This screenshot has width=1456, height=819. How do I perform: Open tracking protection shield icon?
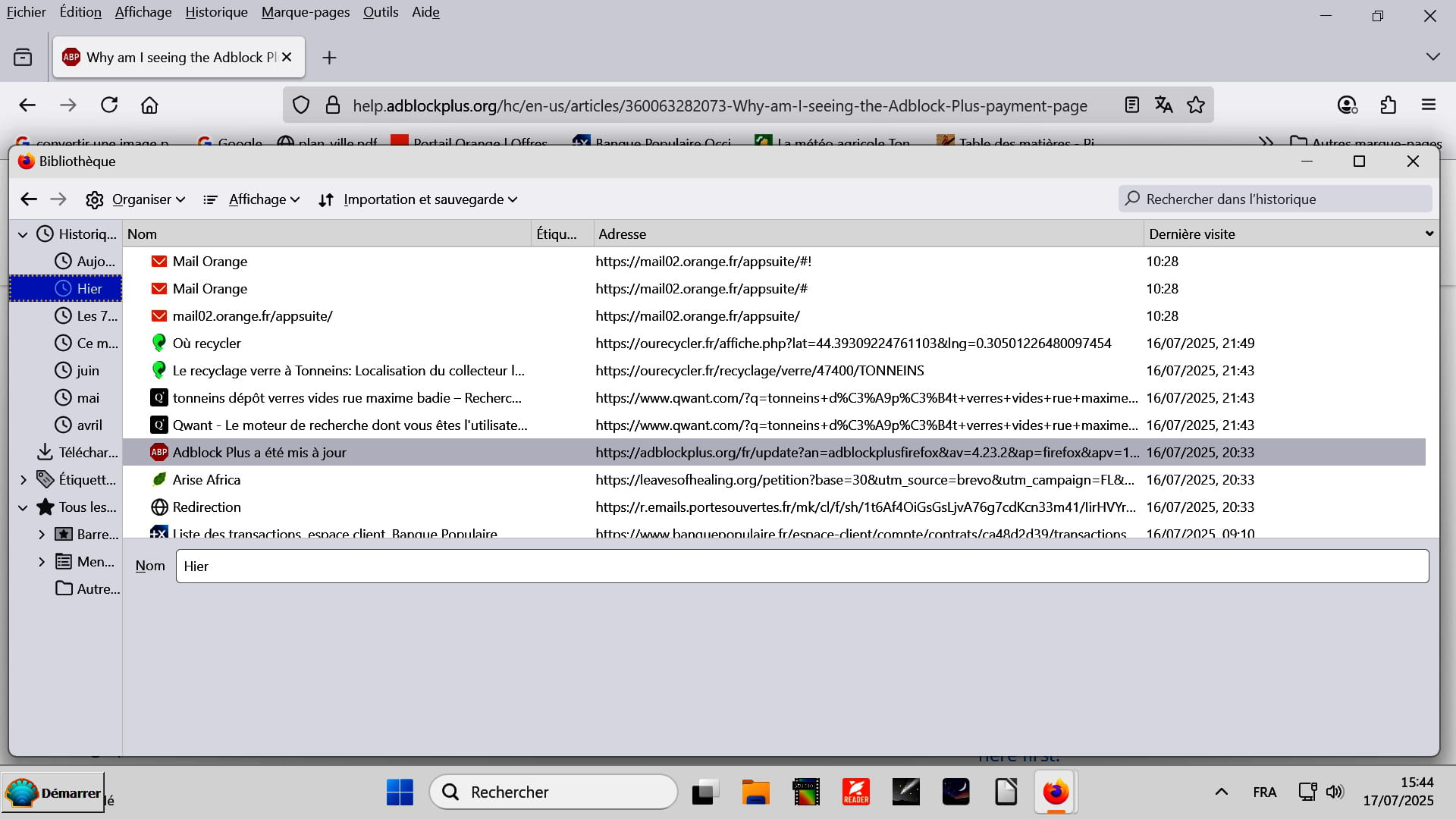(x=301, y=105)
